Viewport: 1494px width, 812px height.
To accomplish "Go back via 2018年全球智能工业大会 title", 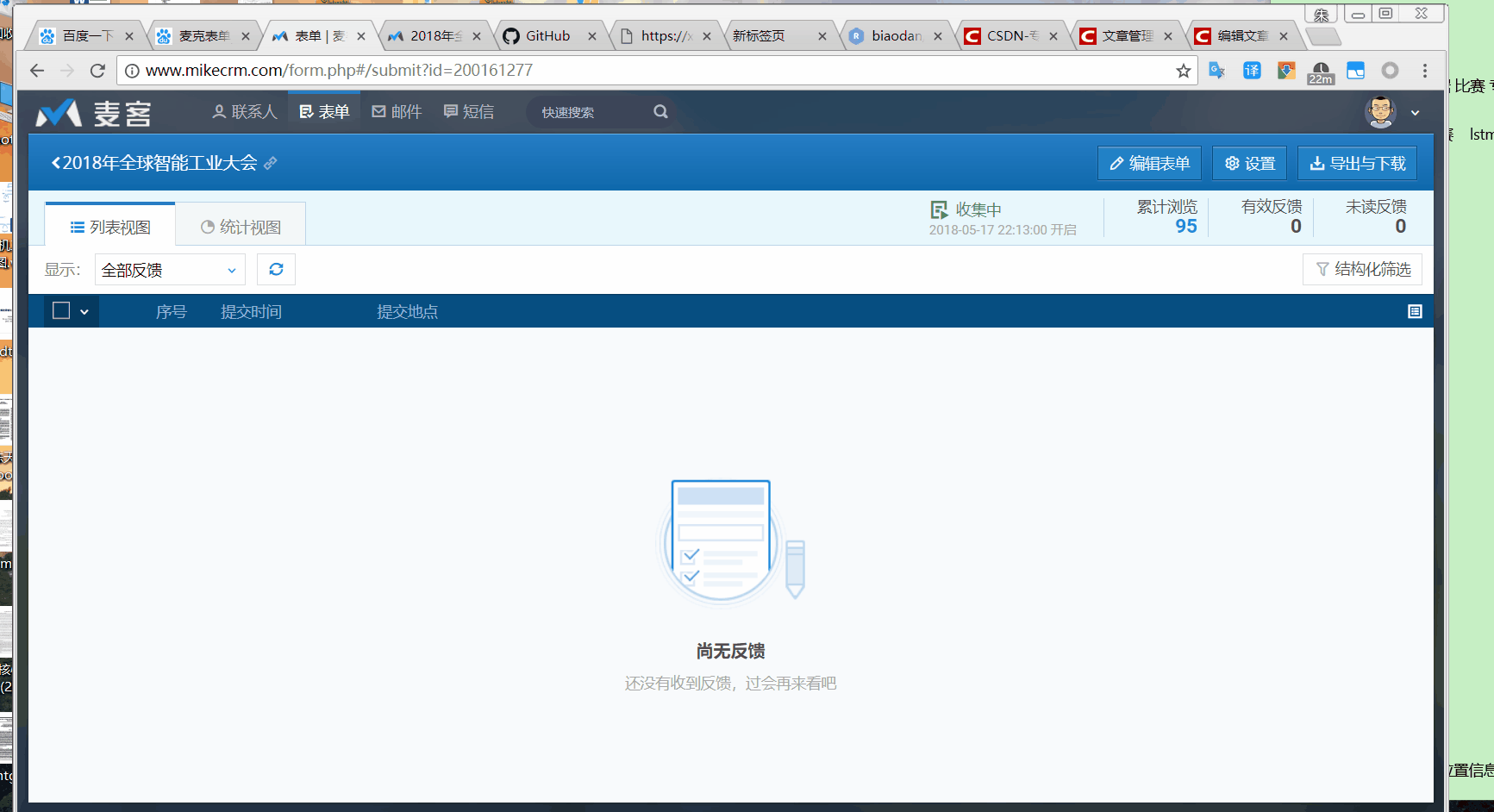I will tap(153, 163).
